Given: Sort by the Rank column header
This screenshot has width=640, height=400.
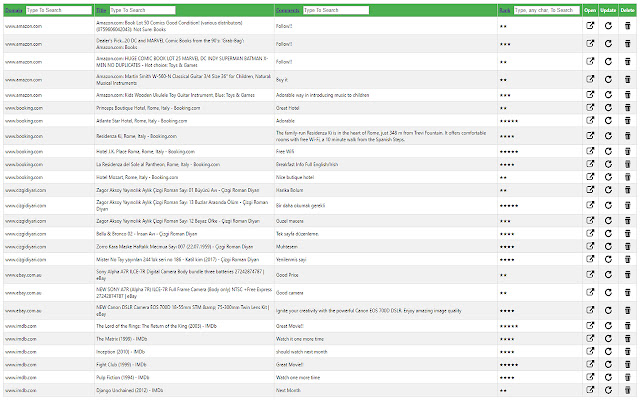Looking at the screenshot, I should (x=505, y=10).
